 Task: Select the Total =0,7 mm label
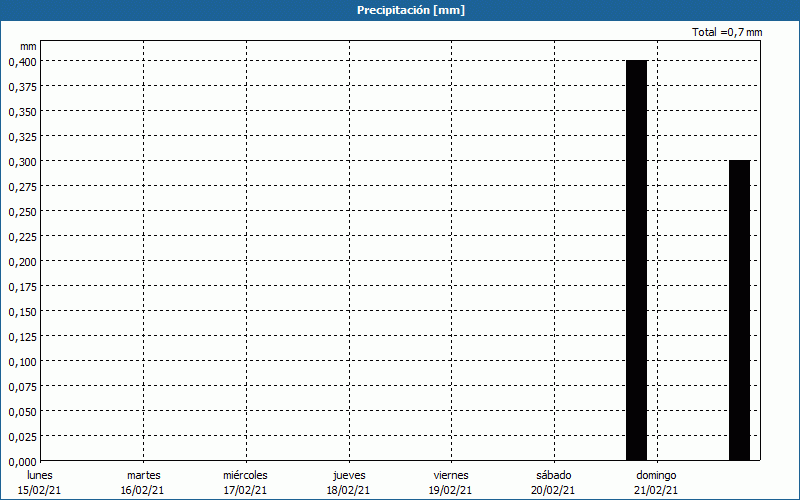point(727,32)
